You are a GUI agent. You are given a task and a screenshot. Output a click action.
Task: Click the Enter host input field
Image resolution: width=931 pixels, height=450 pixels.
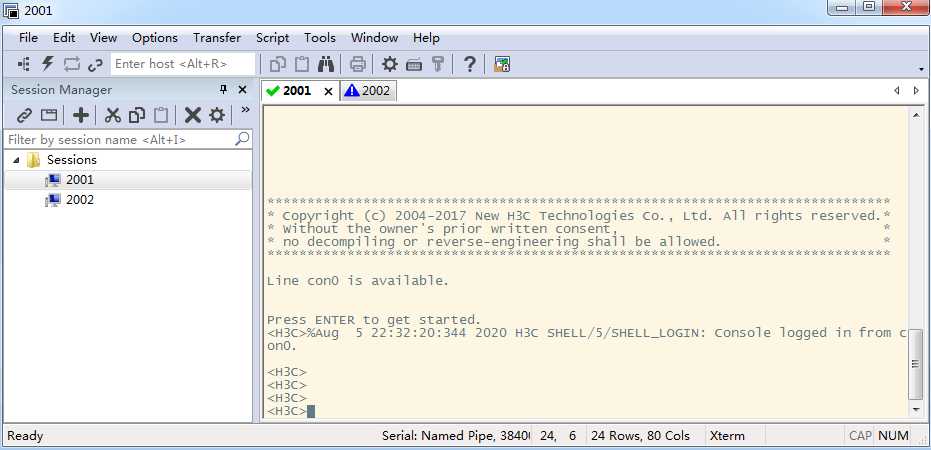click(183, 64)
